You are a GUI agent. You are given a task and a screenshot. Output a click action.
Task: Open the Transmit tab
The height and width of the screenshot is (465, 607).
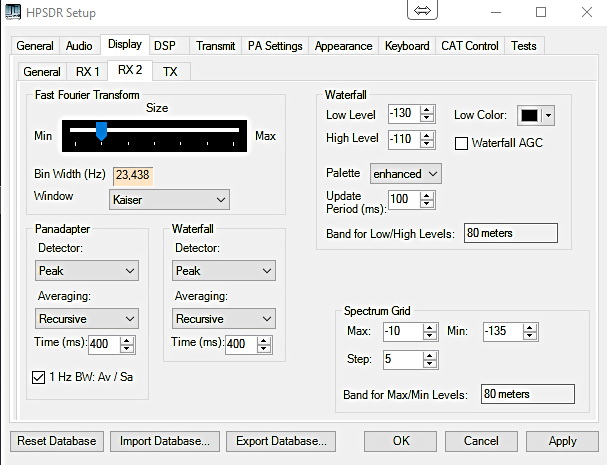coord(216,46)
